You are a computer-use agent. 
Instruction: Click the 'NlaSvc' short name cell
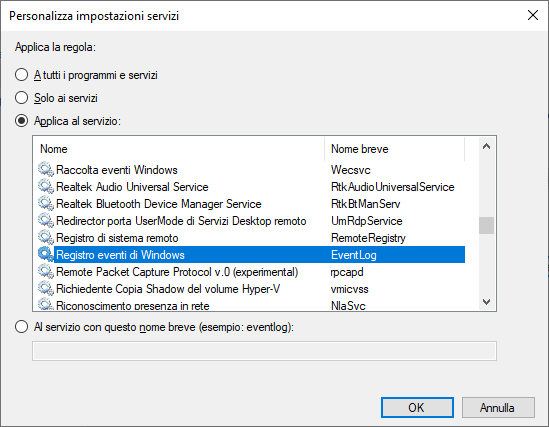click(x=348, y=306)
